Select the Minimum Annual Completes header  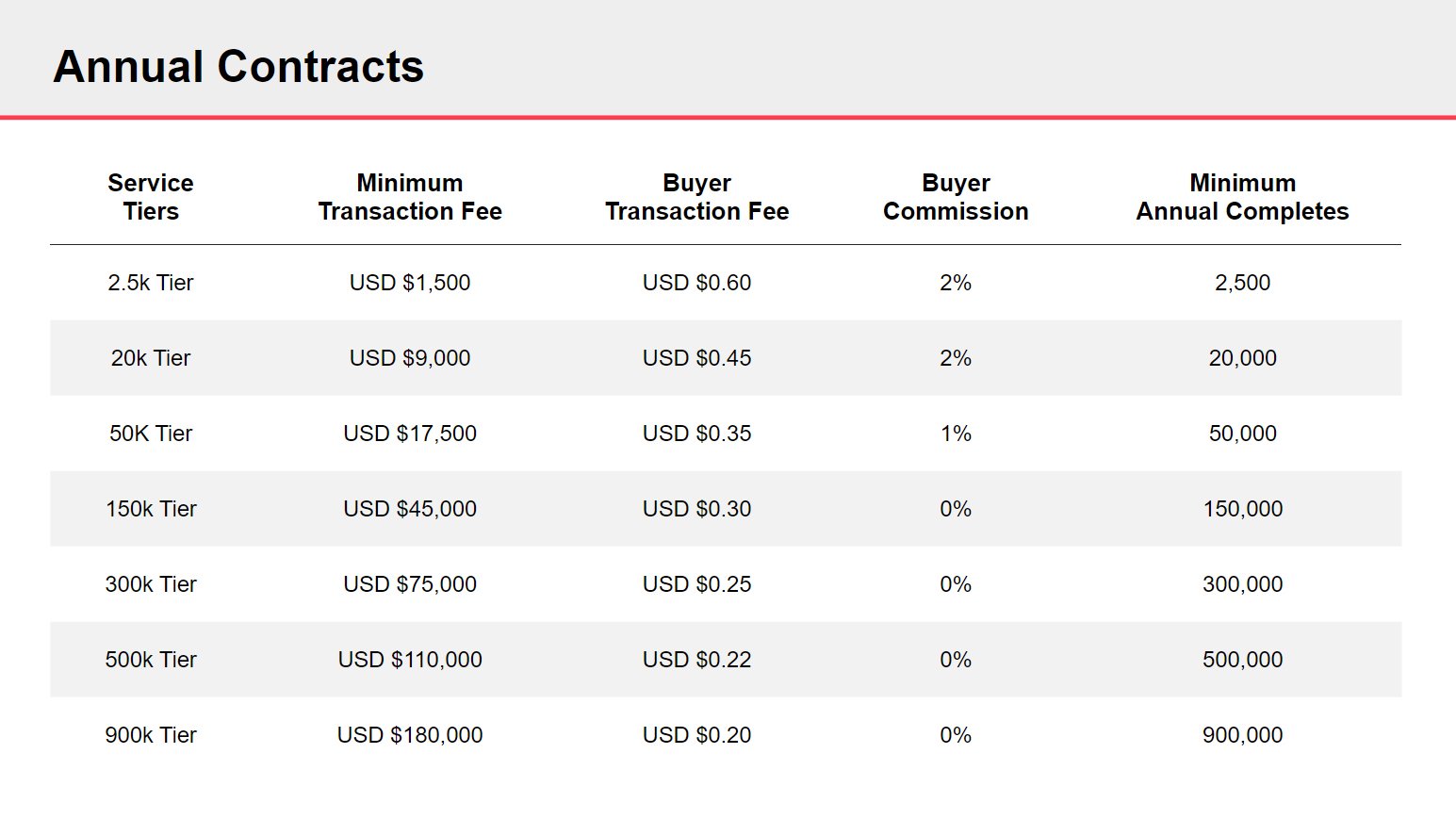click(x=1242, y=197)
